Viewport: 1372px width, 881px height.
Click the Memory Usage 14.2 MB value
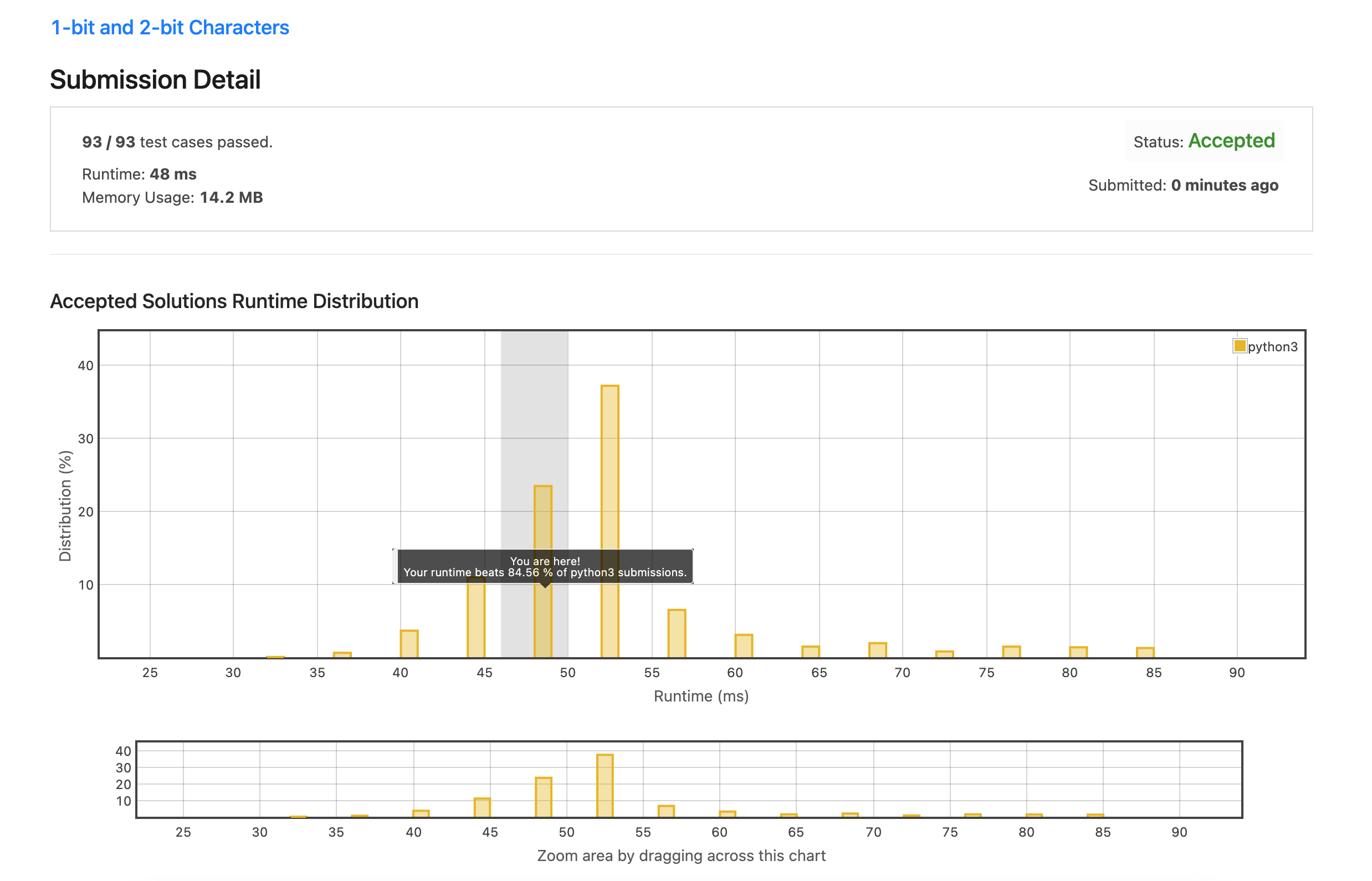pyautogui.click(x=231, y=197)
